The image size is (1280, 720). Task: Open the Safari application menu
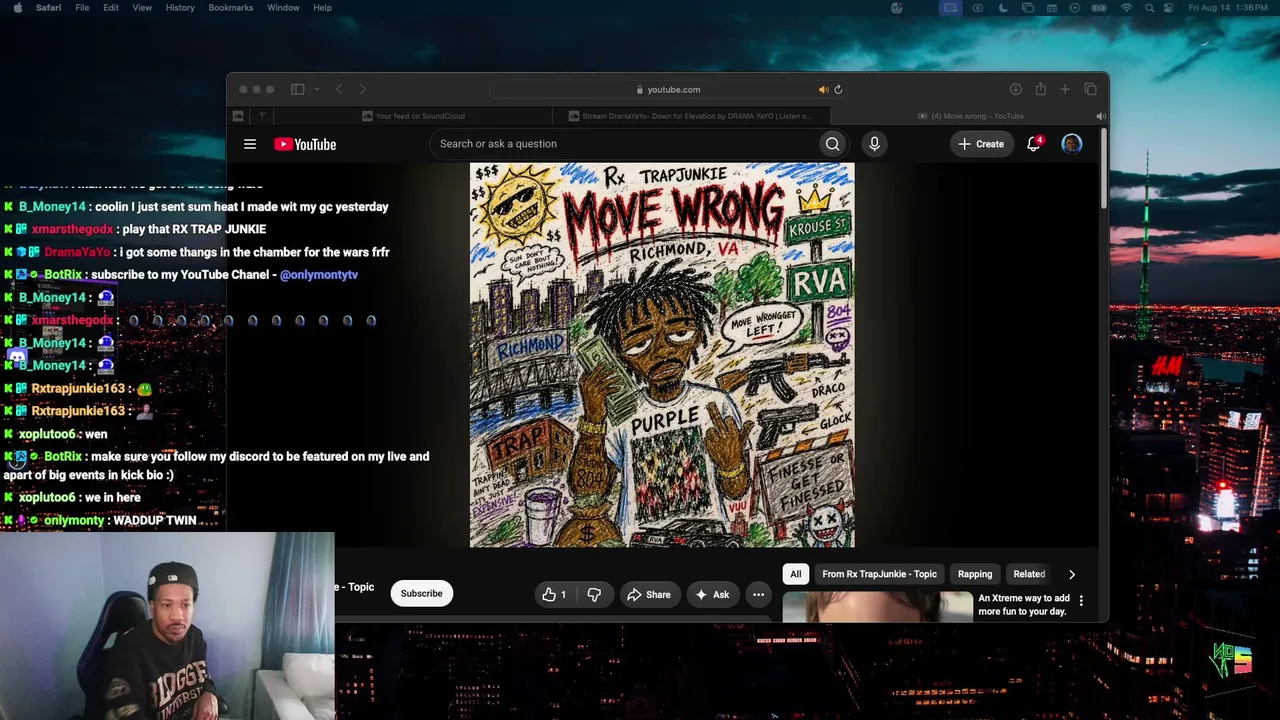(48, 8)
